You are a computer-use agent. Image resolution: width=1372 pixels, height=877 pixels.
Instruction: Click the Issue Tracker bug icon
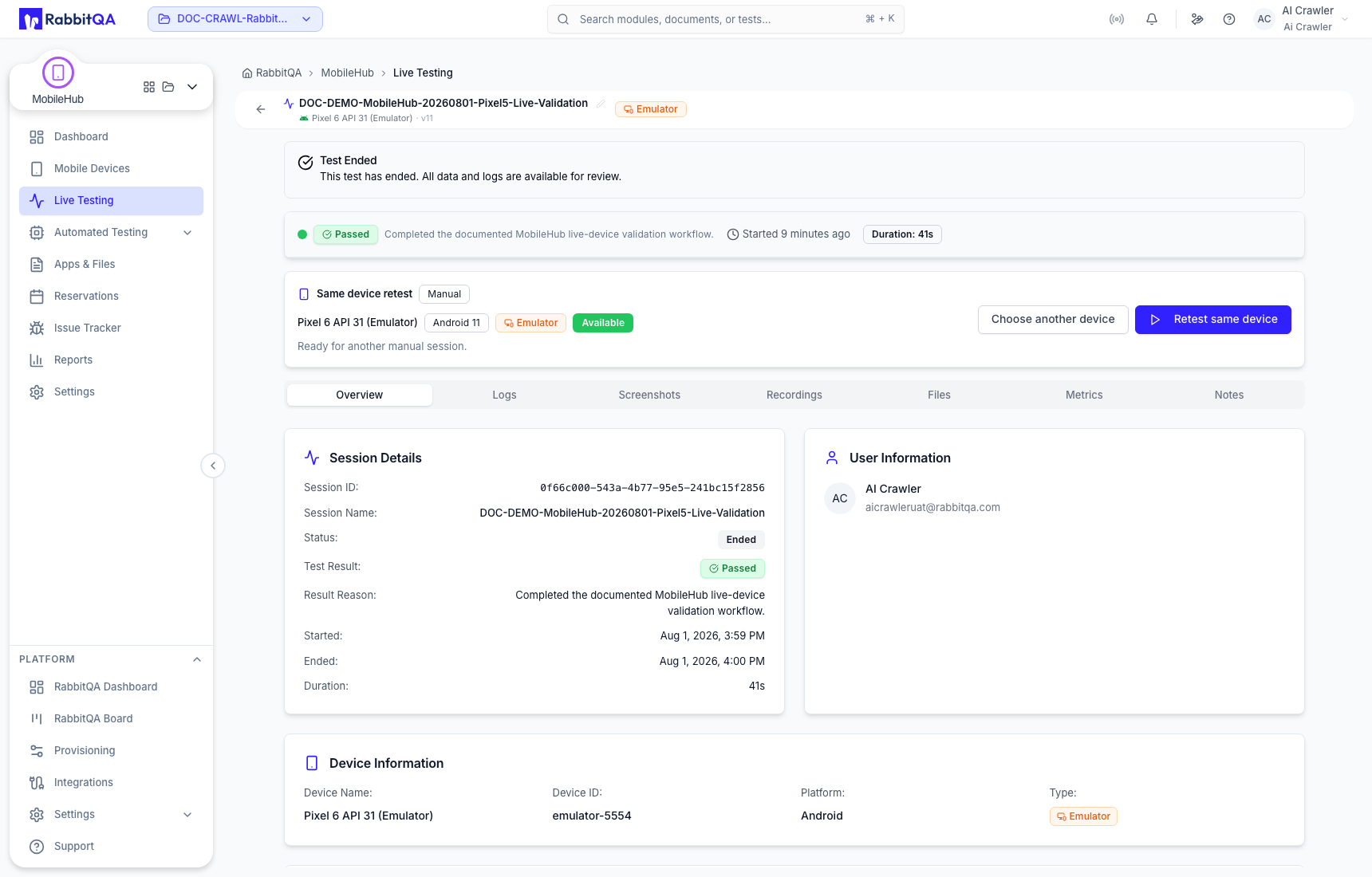point(37,328)
